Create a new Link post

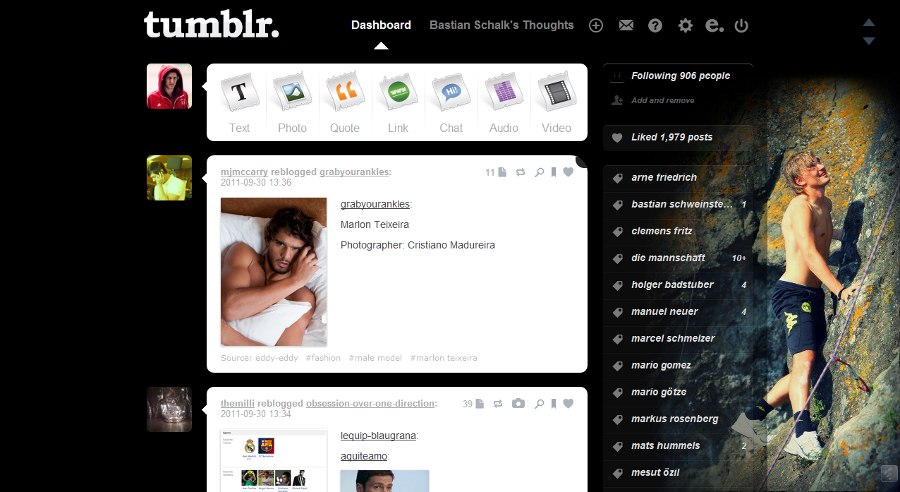coord(398,103)
